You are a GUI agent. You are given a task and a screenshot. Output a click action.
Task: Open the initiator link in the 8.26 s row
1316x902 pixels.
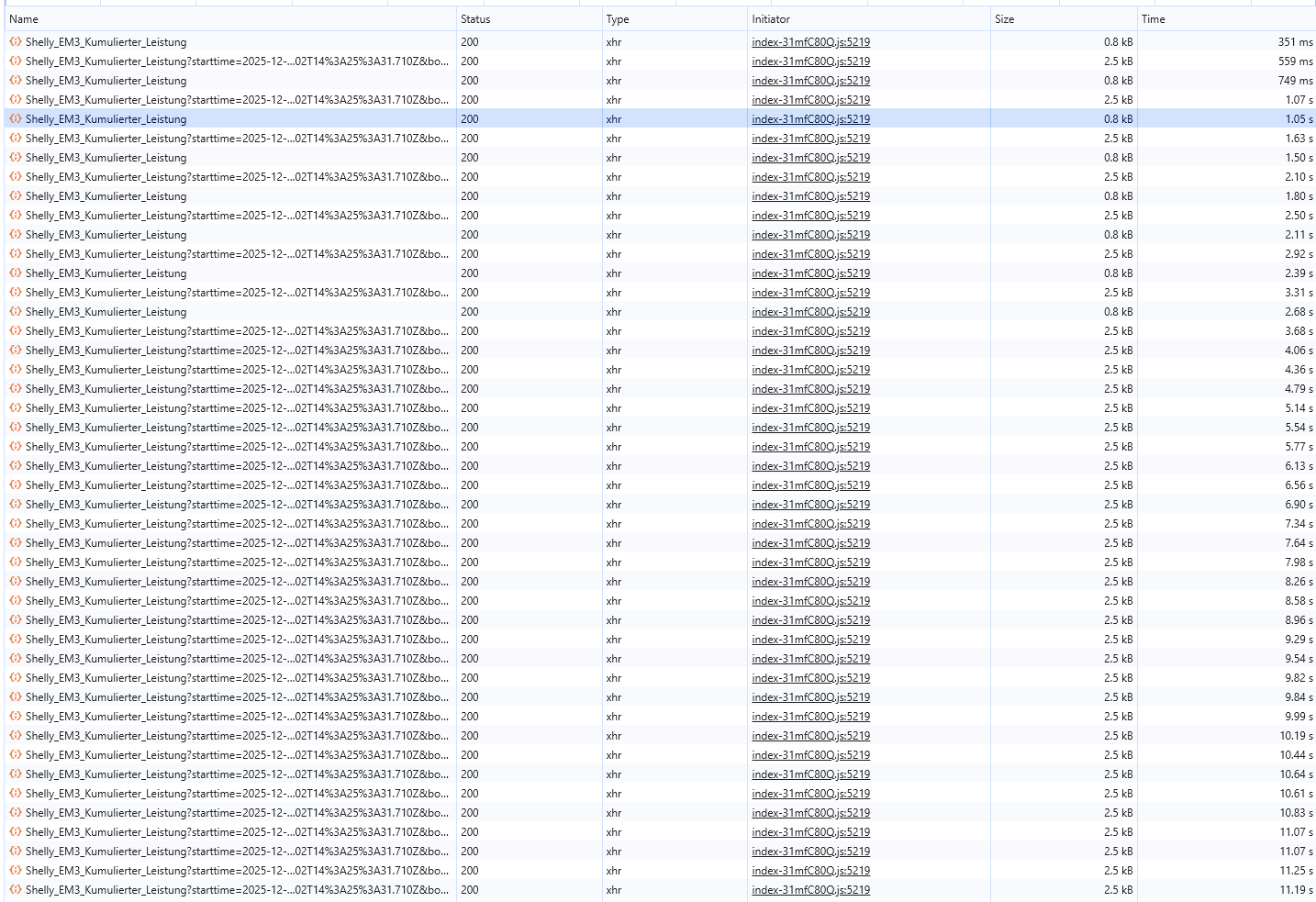coord(811,582)
